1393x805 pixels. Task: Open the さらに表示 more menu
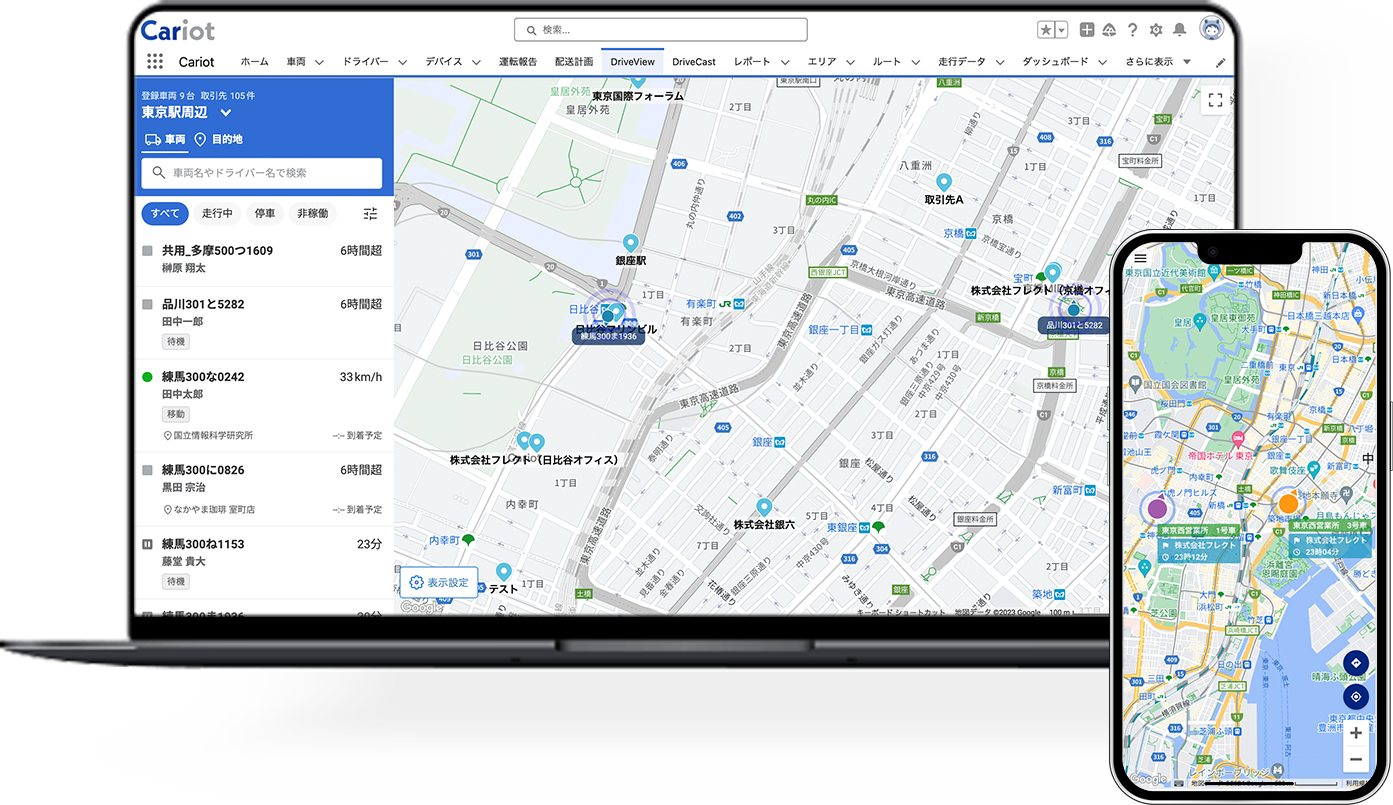[1158, 62]
